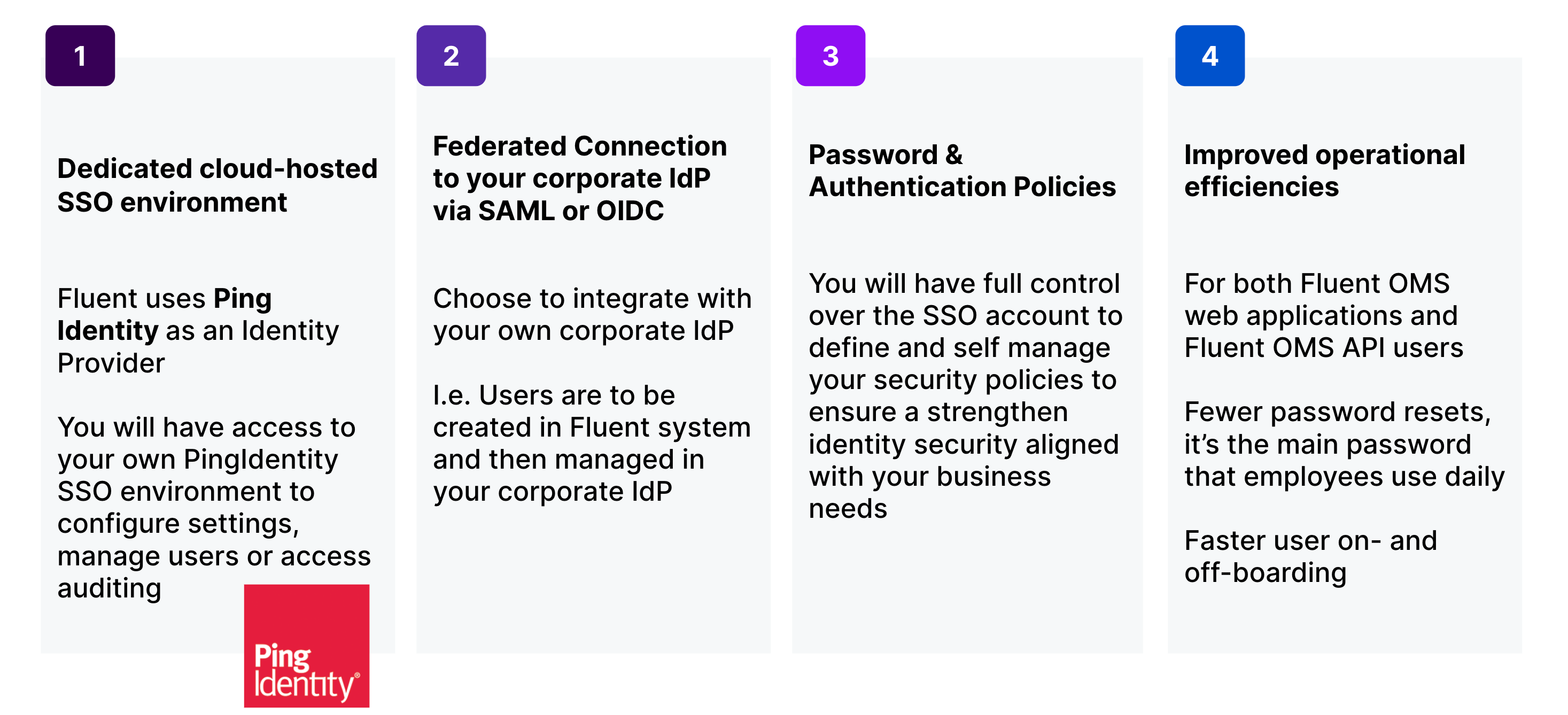Select the 'Choose to integrate with' paragraph
1568x715 pixels.
592,315
